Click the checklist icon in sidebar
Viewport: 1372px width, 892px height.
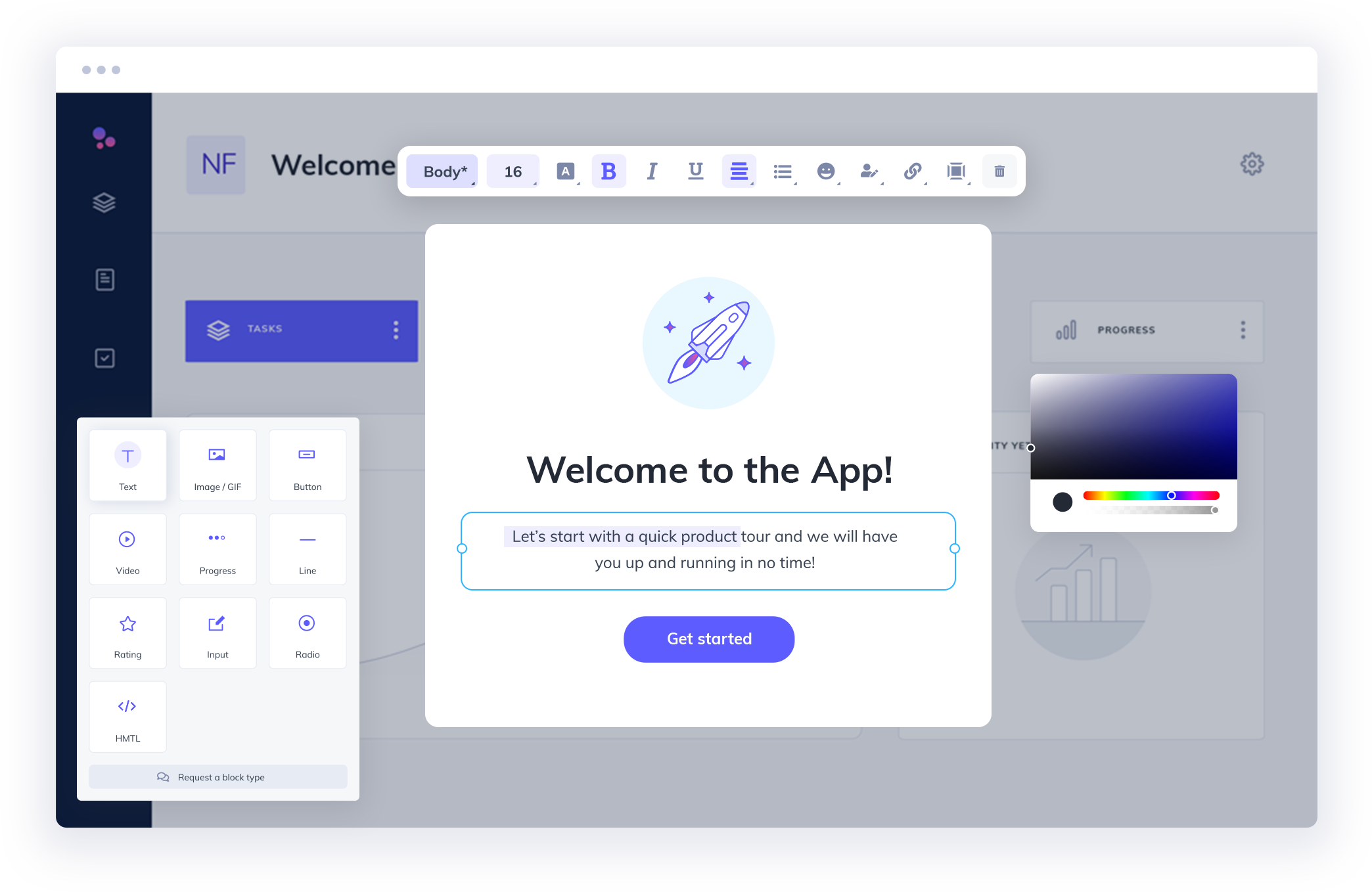click(x=104, y=358)
